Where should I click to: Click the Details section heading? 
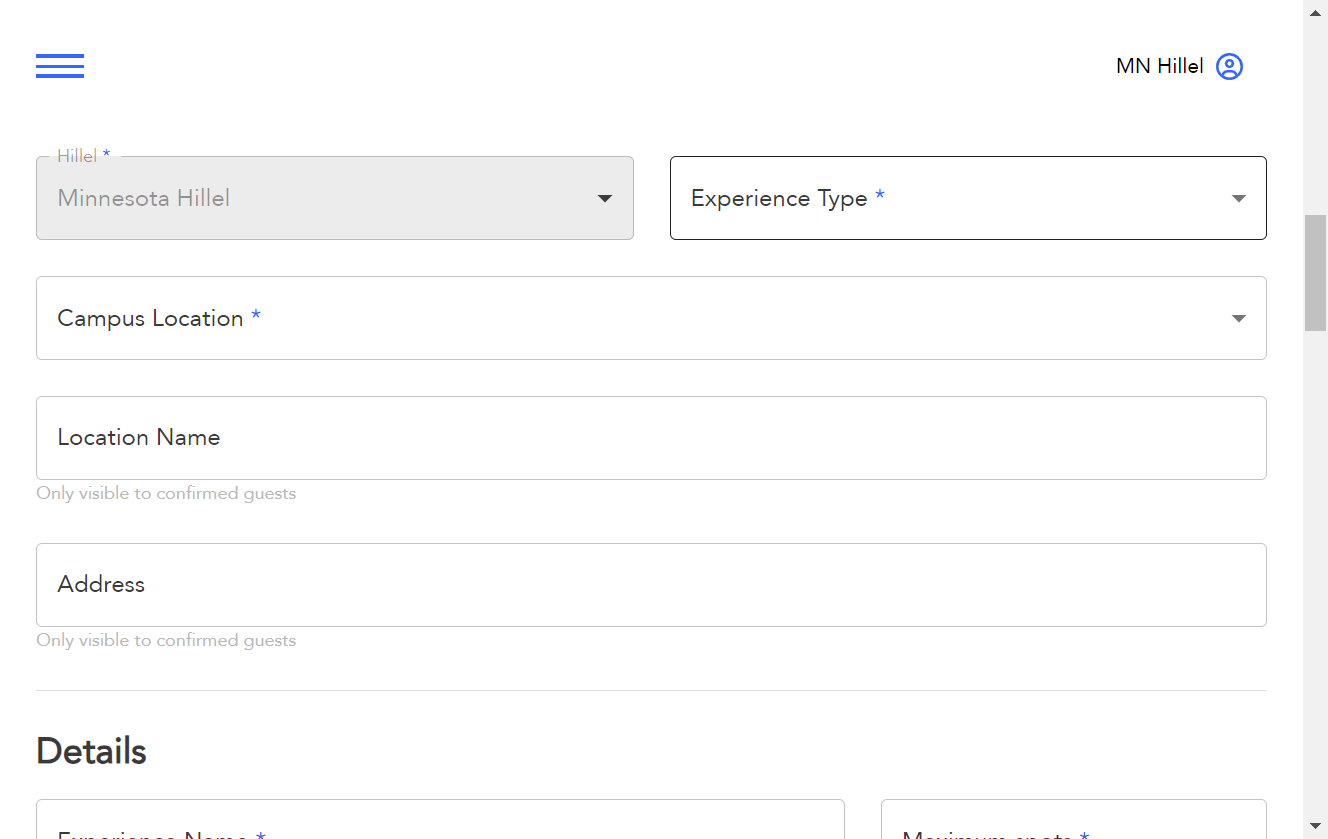pyautogui.click(x=92, y=751)
